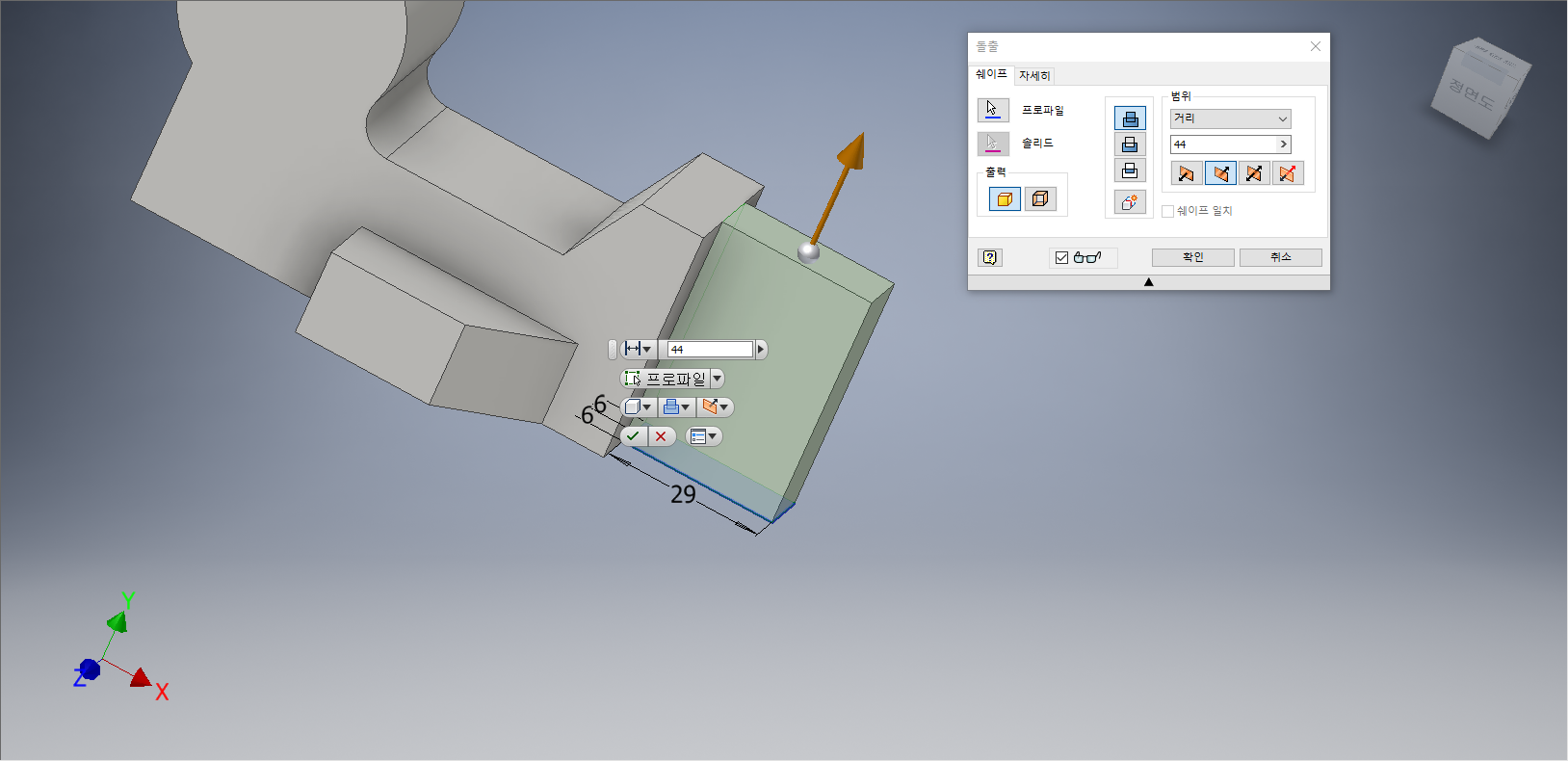1568x761 pixels.
Task: Click the 확인 button
Action: [x=1193, y=257]
